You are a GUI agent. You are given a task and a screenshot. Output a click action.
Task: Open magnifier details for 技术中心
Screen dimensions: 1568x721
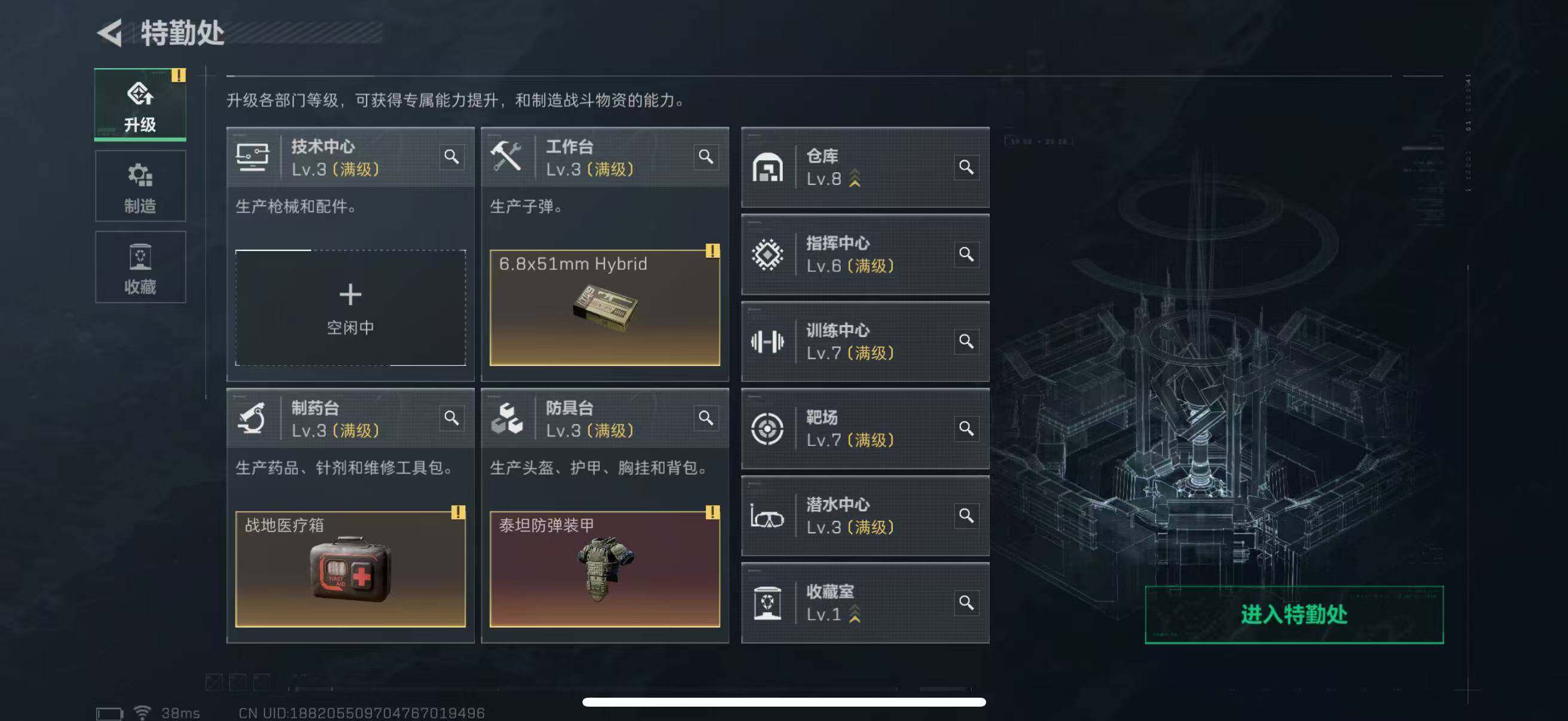tap(452, 157)
